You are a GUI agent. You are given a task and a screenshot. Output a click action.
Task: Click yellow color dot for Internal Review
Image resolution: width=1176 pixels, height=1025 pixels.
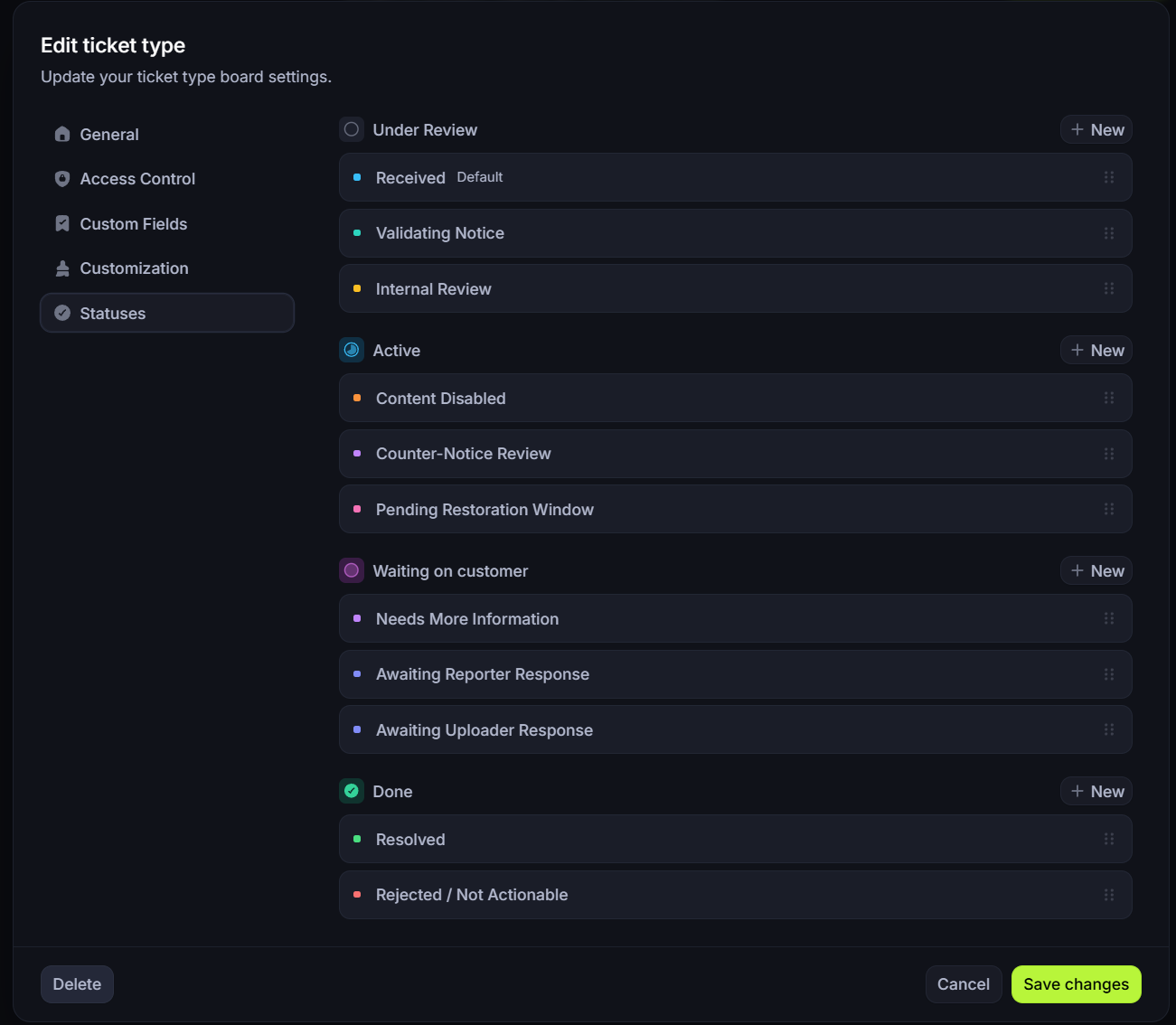pyautogui.click(x=357, y=288)
